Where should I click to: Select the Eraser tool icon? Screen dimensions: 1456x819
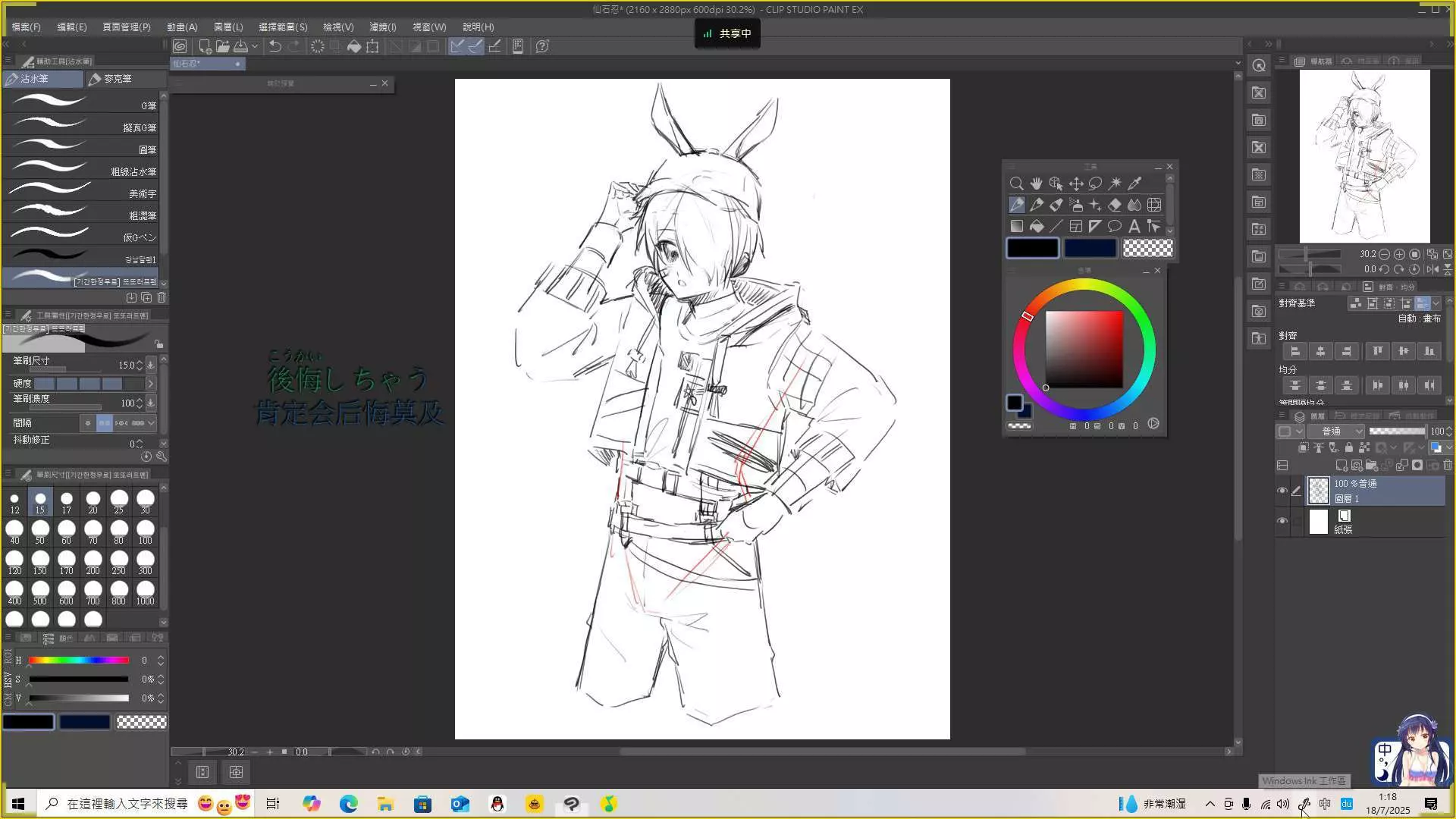pos(1115,205)
